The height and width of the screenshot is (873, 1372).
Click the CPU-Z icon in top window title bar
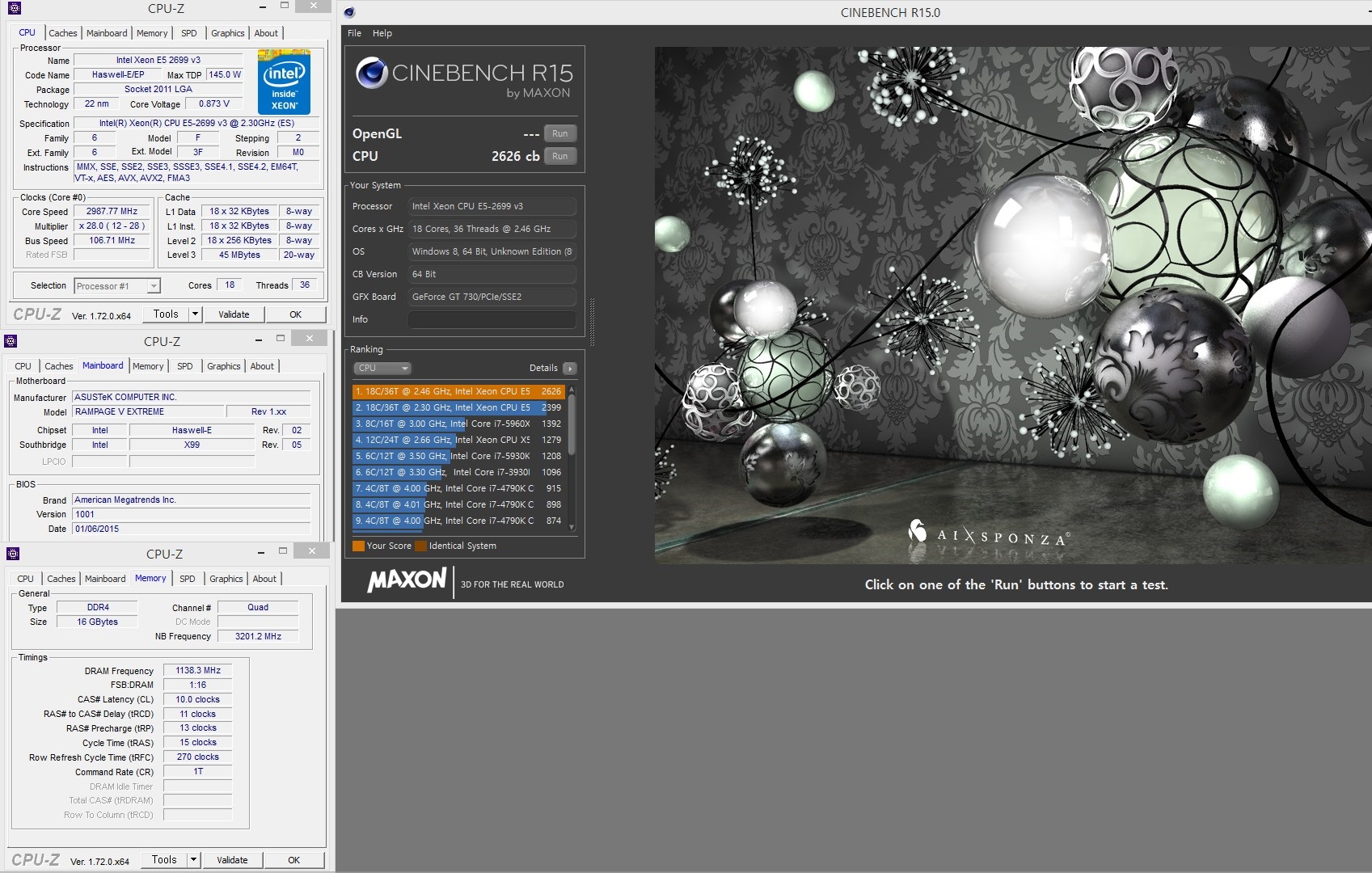13,8
